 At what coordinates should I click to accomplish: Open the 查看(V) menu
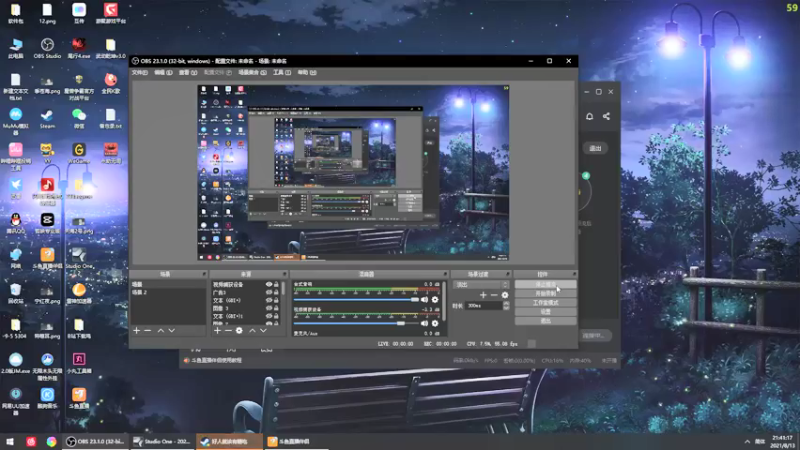pos(188,72)
